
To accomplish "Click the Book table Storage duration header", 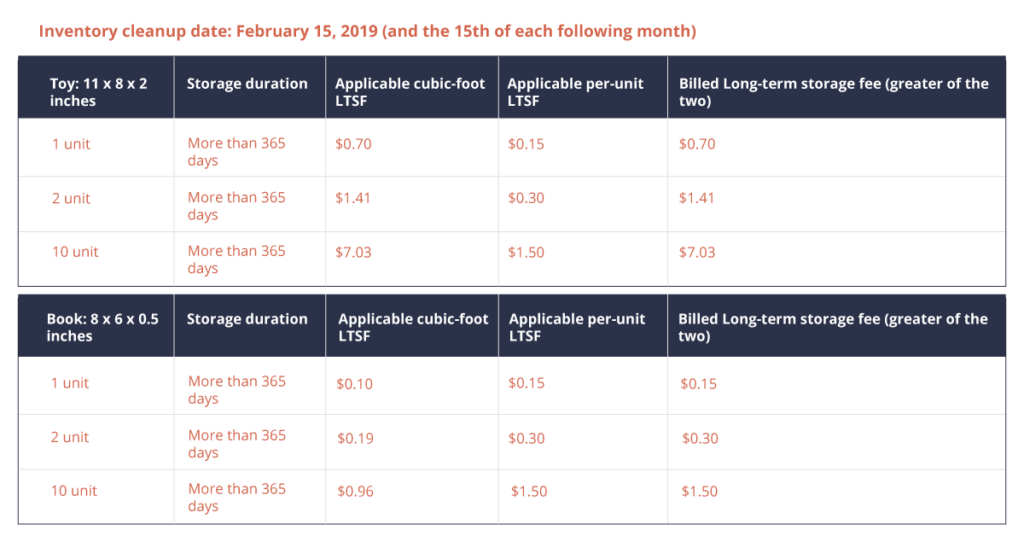I will [x=247, y=319].
